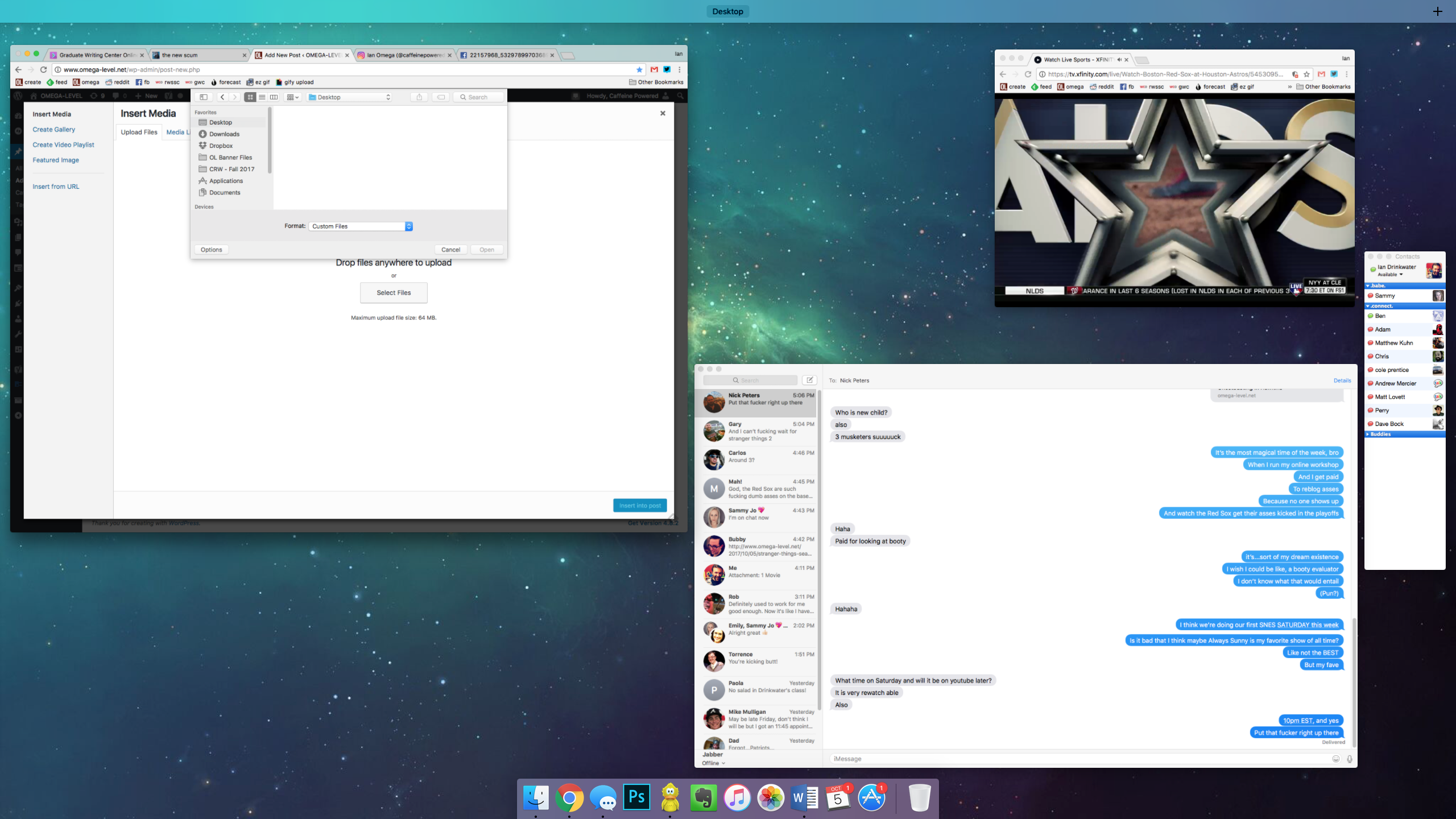Collapse the .connect. group in Contacts

pos(1368,306)
